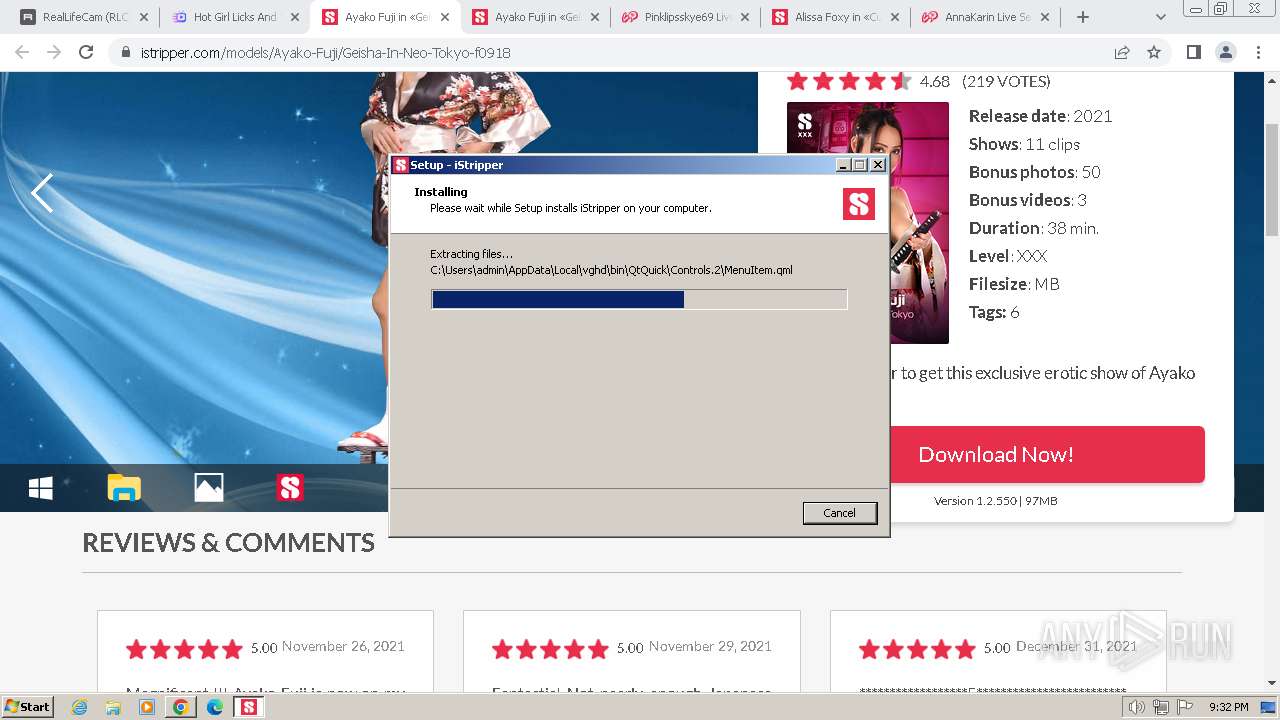The width and height of the screenshot is (1280, 720).
Task: Launch Internet Explorer from taskbar
Action: coord(80,707)
